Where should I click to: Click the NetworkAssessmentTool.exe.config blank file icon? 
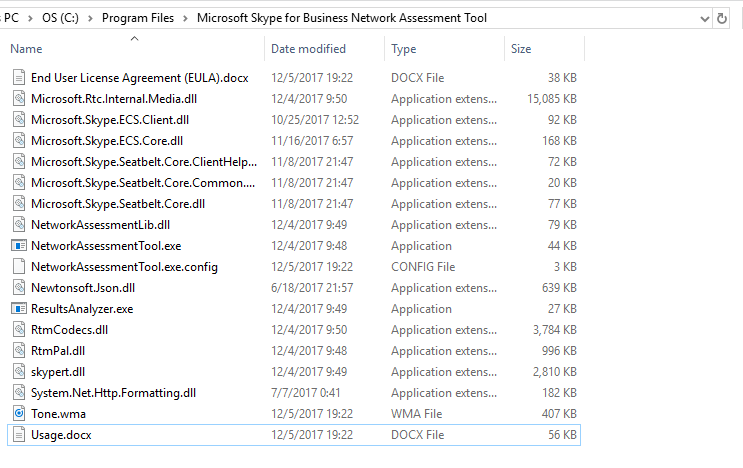point(19,267)
